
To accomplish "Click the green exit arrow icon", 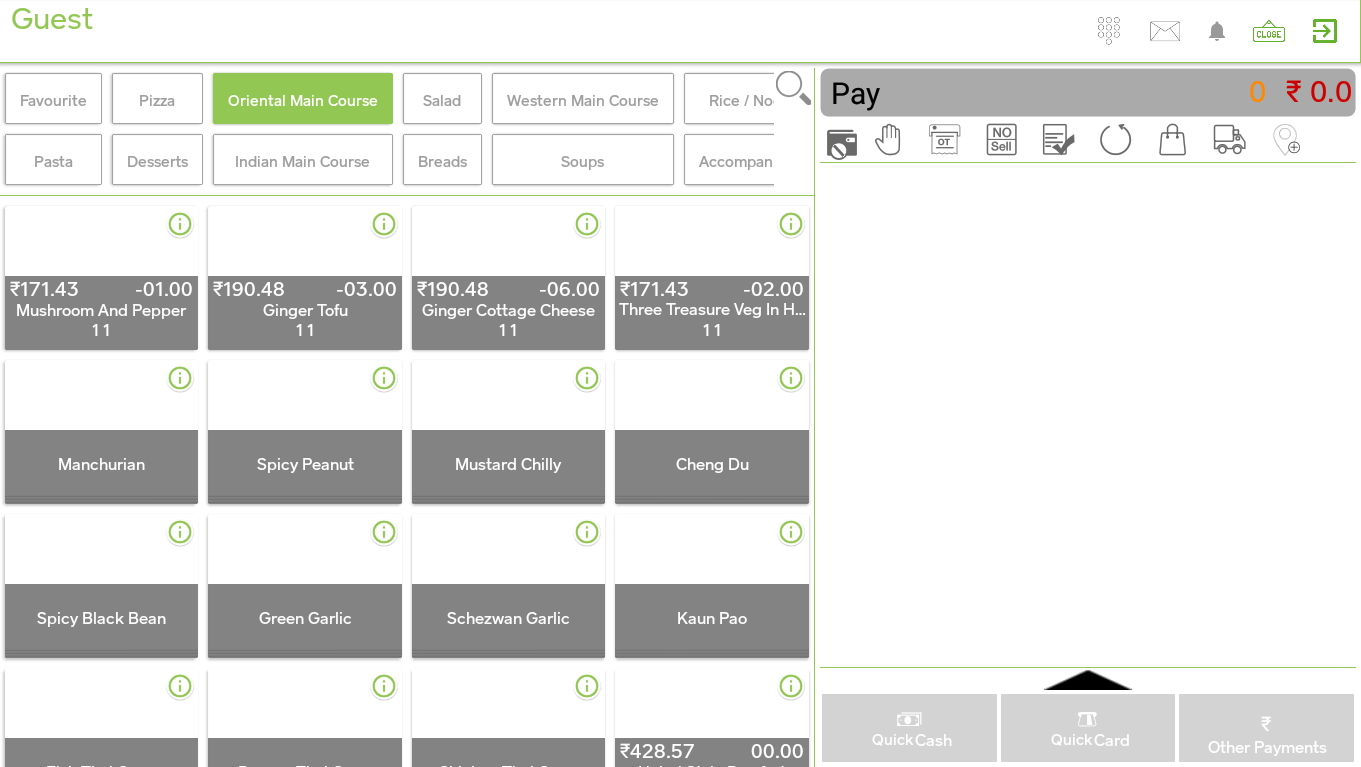I will (1325, 31).
